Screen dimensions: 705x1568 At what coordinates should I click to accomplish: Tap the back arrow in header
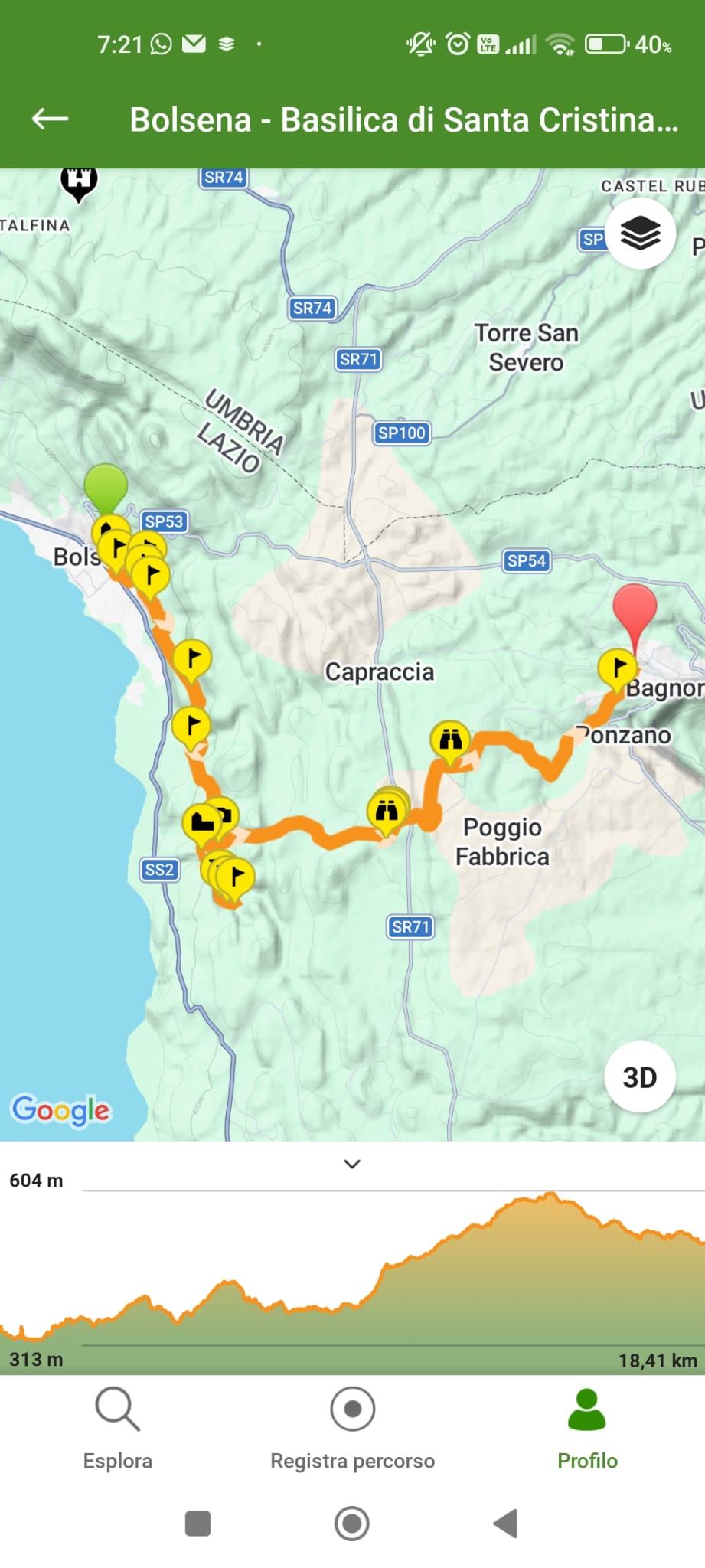point(50,119)
